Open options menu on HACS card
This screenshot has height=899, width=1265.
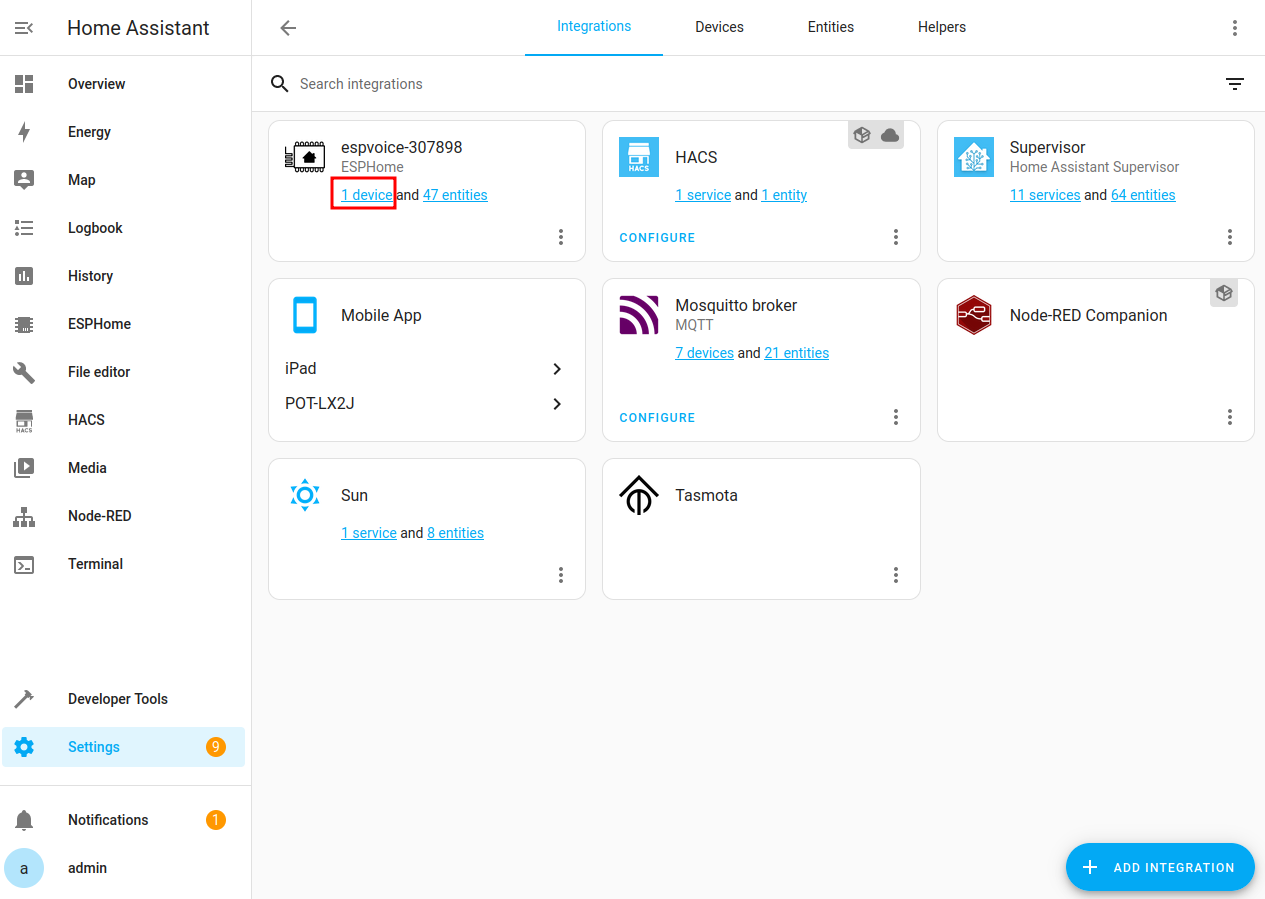coord(896,237)
